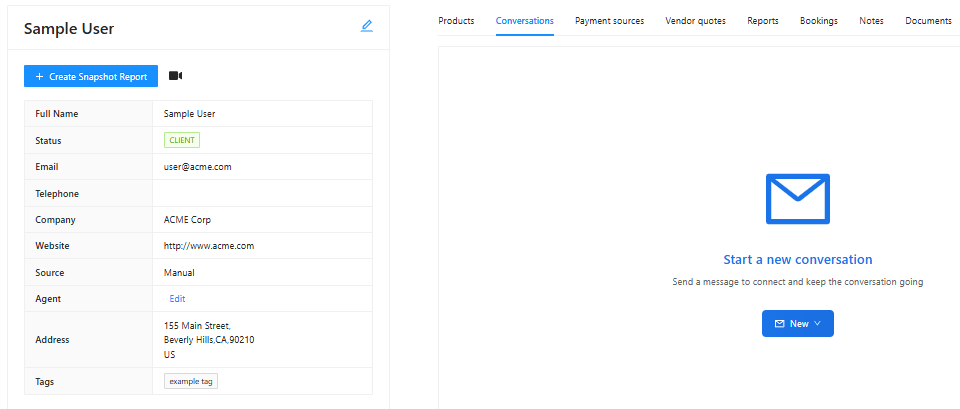Click the CLIENT status badge
The image size is (960, 409).
pyautogui.click(x=182, y=140)
